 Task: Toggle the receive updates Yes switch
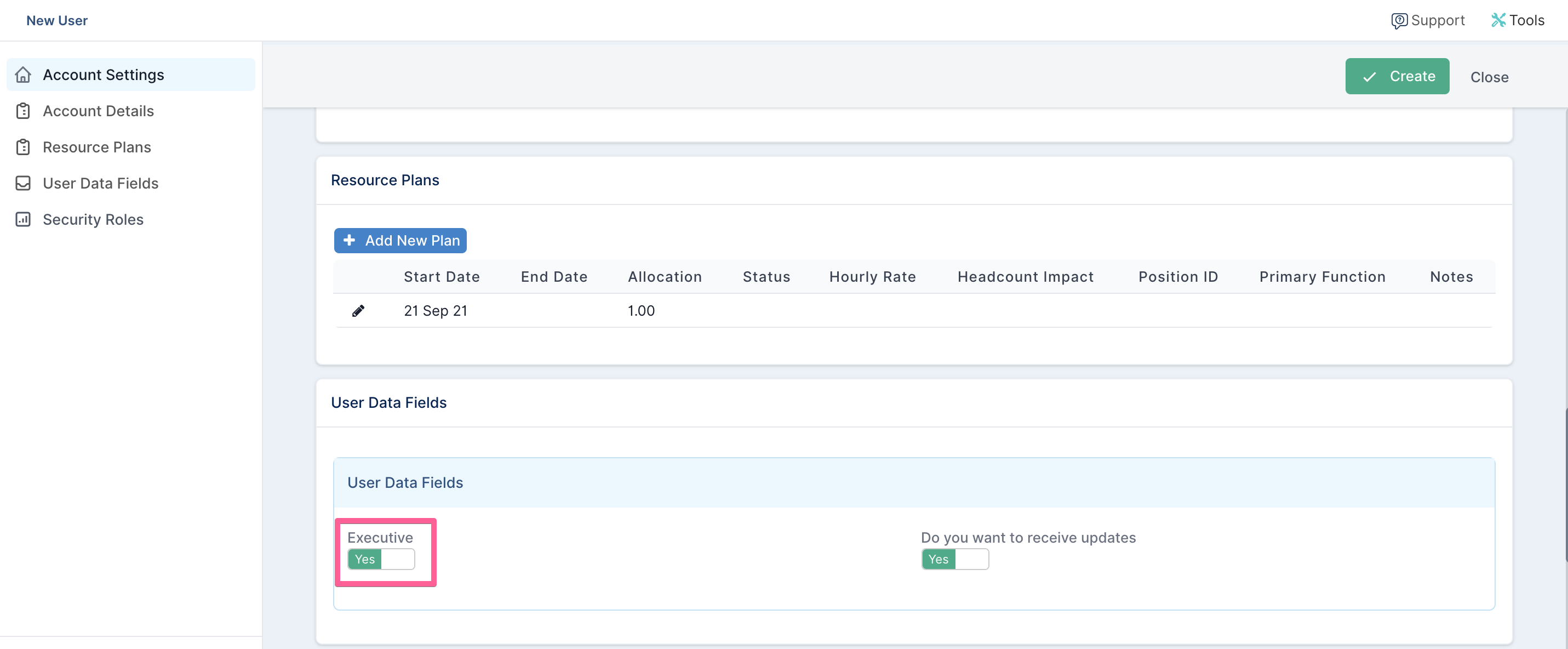coord(954,559)
